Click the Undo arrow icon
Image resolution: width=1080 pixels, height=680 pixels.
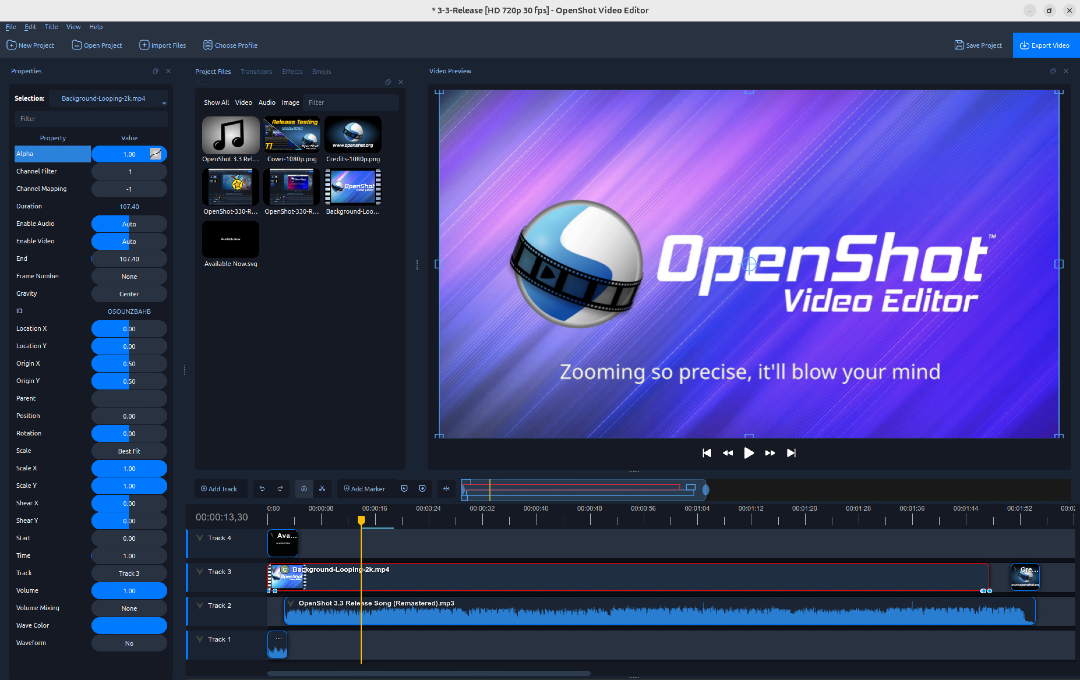click(263, 488)
